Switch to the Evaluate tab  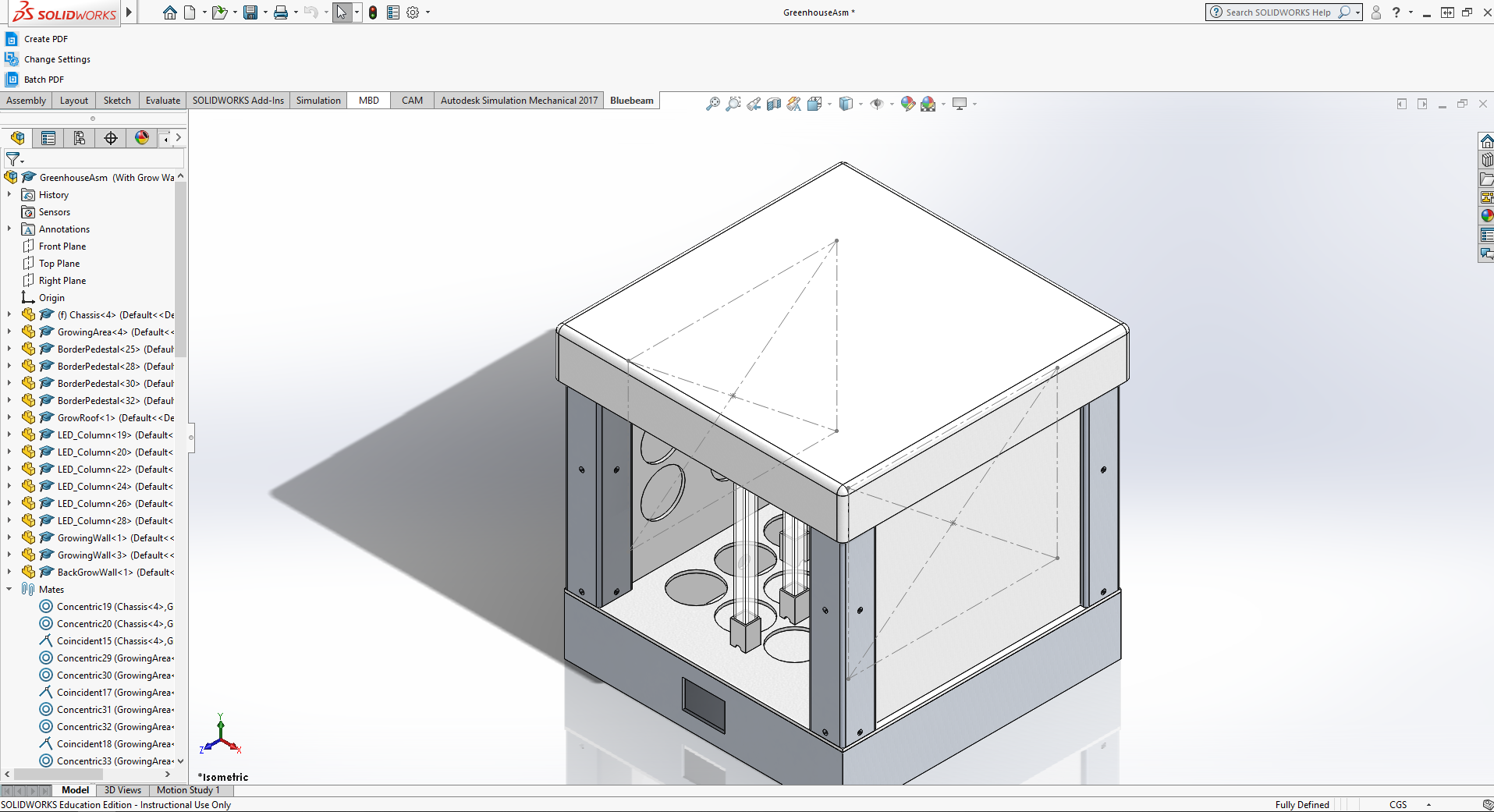click(163, 101)
